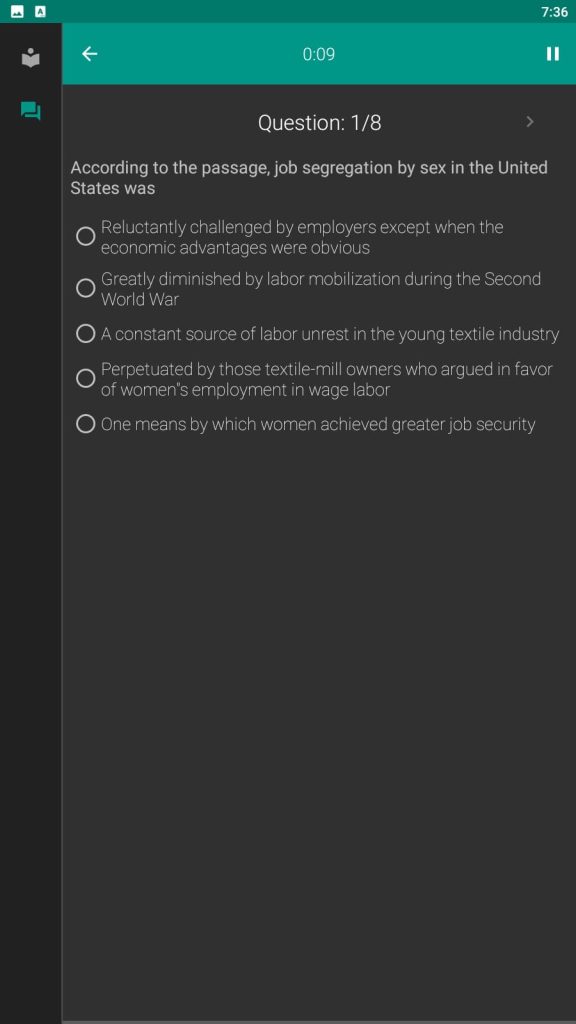576x1024 pixels.
Task: Open the questions chat-bubble sidebar icon
Action: pyautogui.click(x=31, y=111)
